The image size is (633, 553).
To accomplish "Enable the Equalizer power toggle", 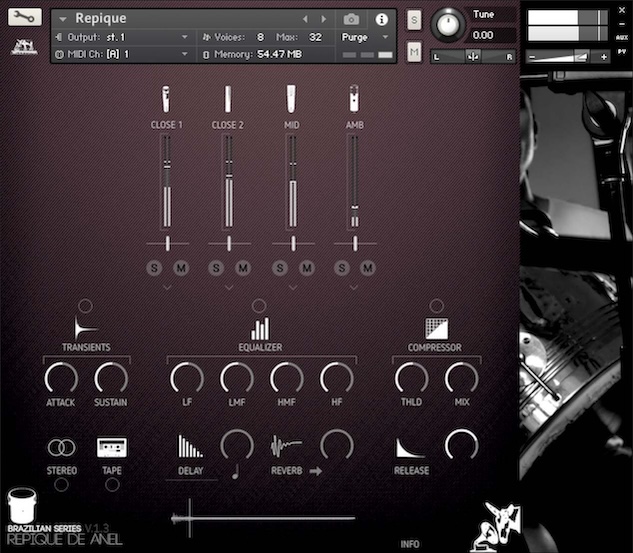I will click(260, 305).
